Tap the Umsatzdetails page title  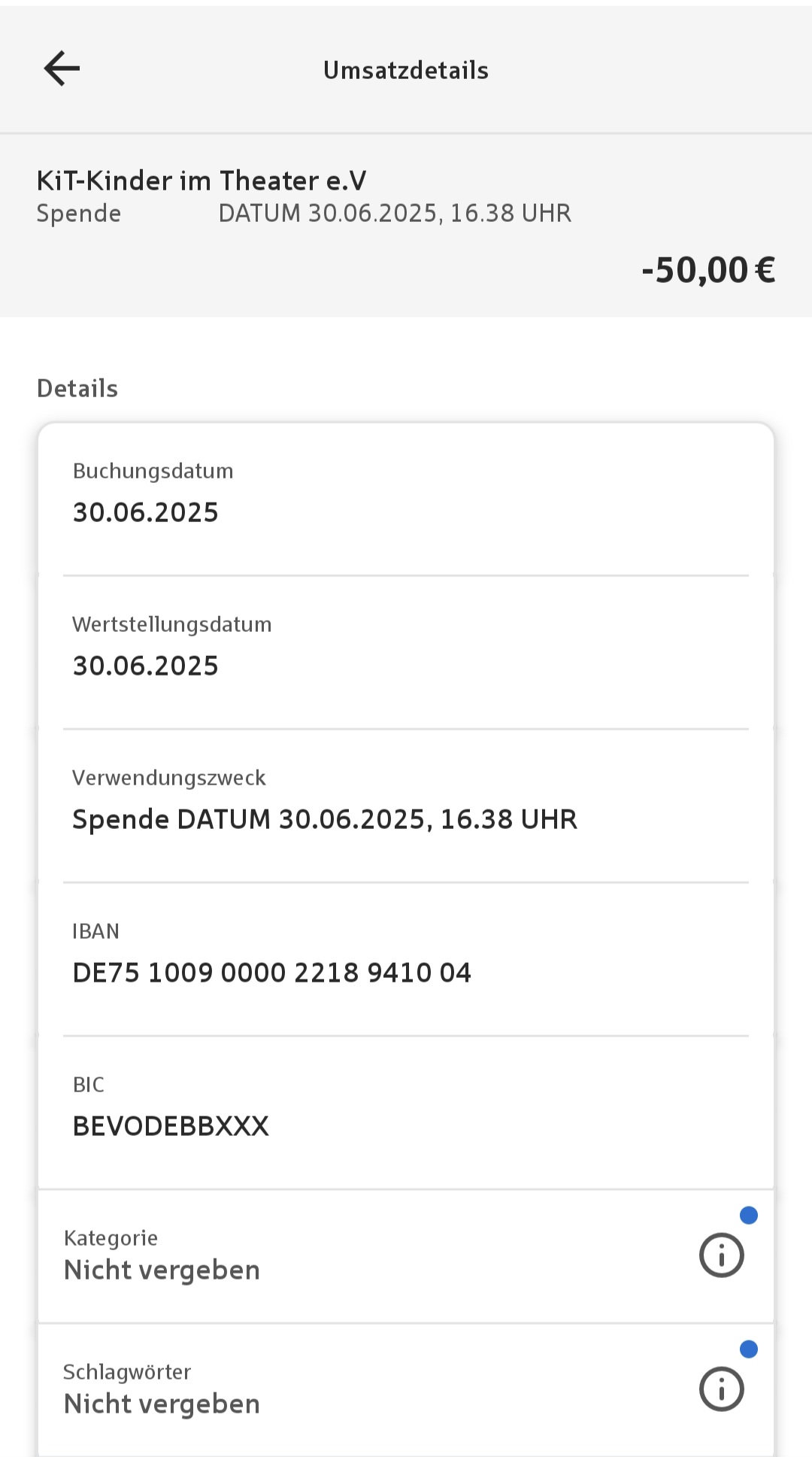406,70
